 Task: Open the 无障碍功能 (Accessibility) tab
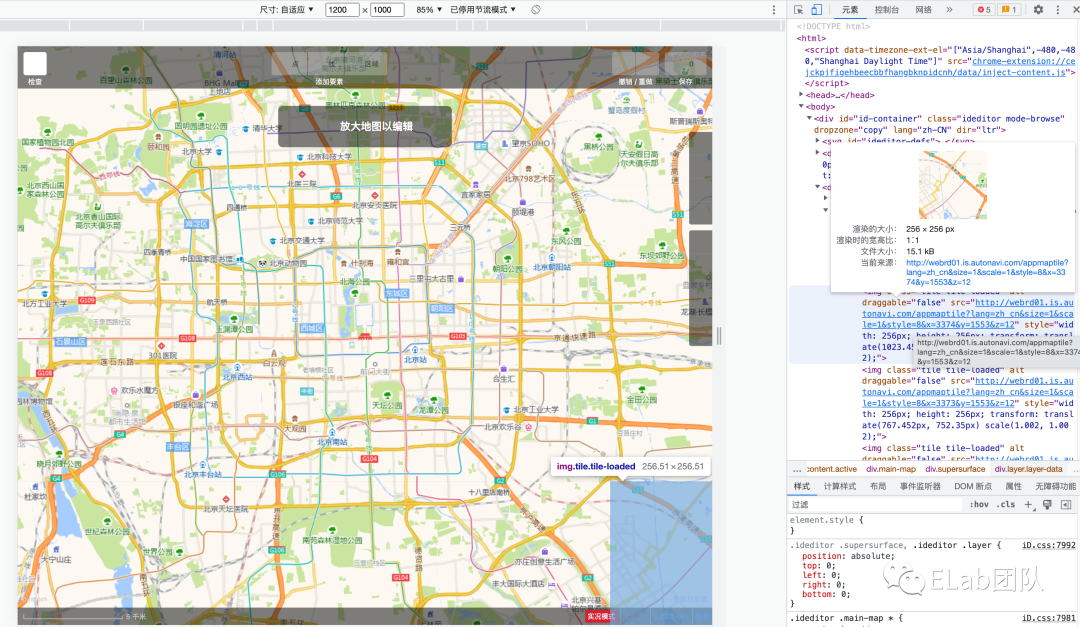pos(1055,486)
